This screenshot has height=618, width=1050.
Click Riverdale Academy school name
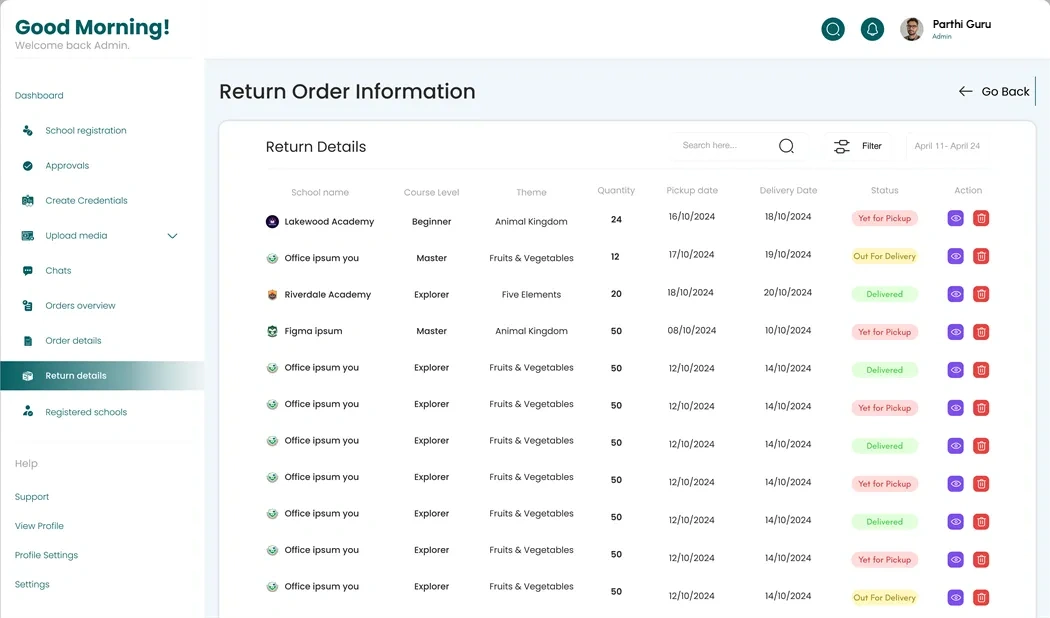(x=327, y=295)
